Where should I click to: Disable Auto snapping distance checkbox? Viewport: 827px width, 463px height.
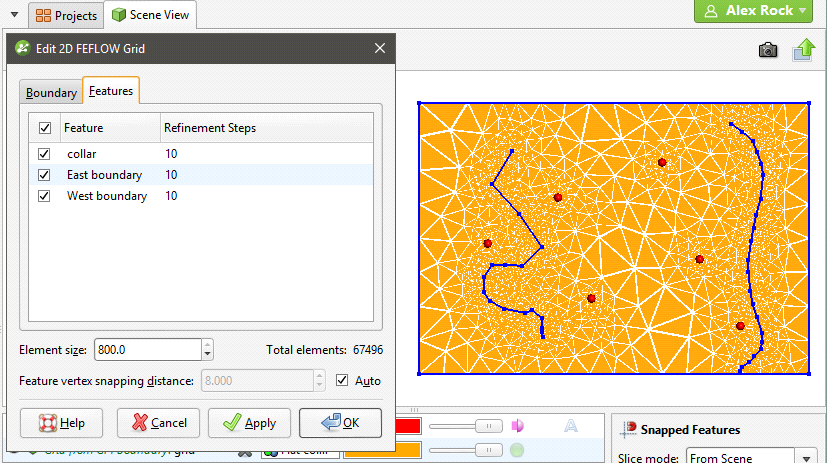[x=343, y=381]
